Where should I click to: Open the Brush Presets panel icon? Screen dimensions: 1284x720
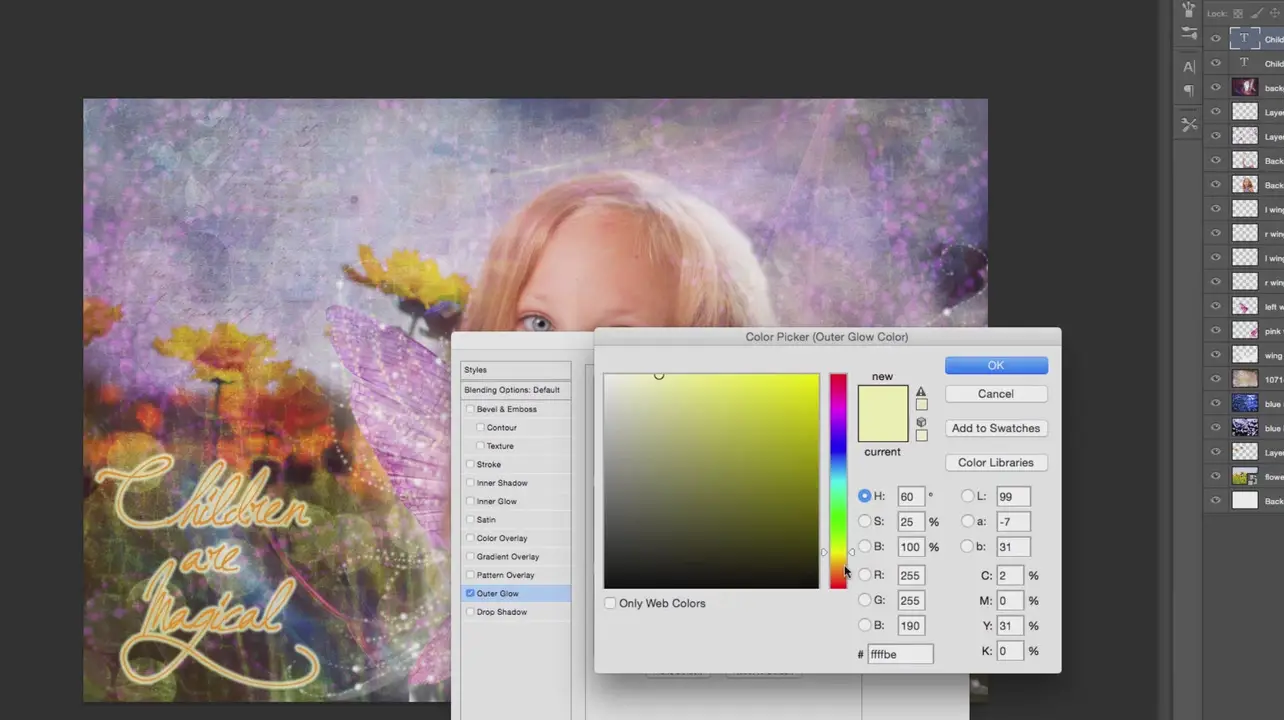coord(1189,33)
